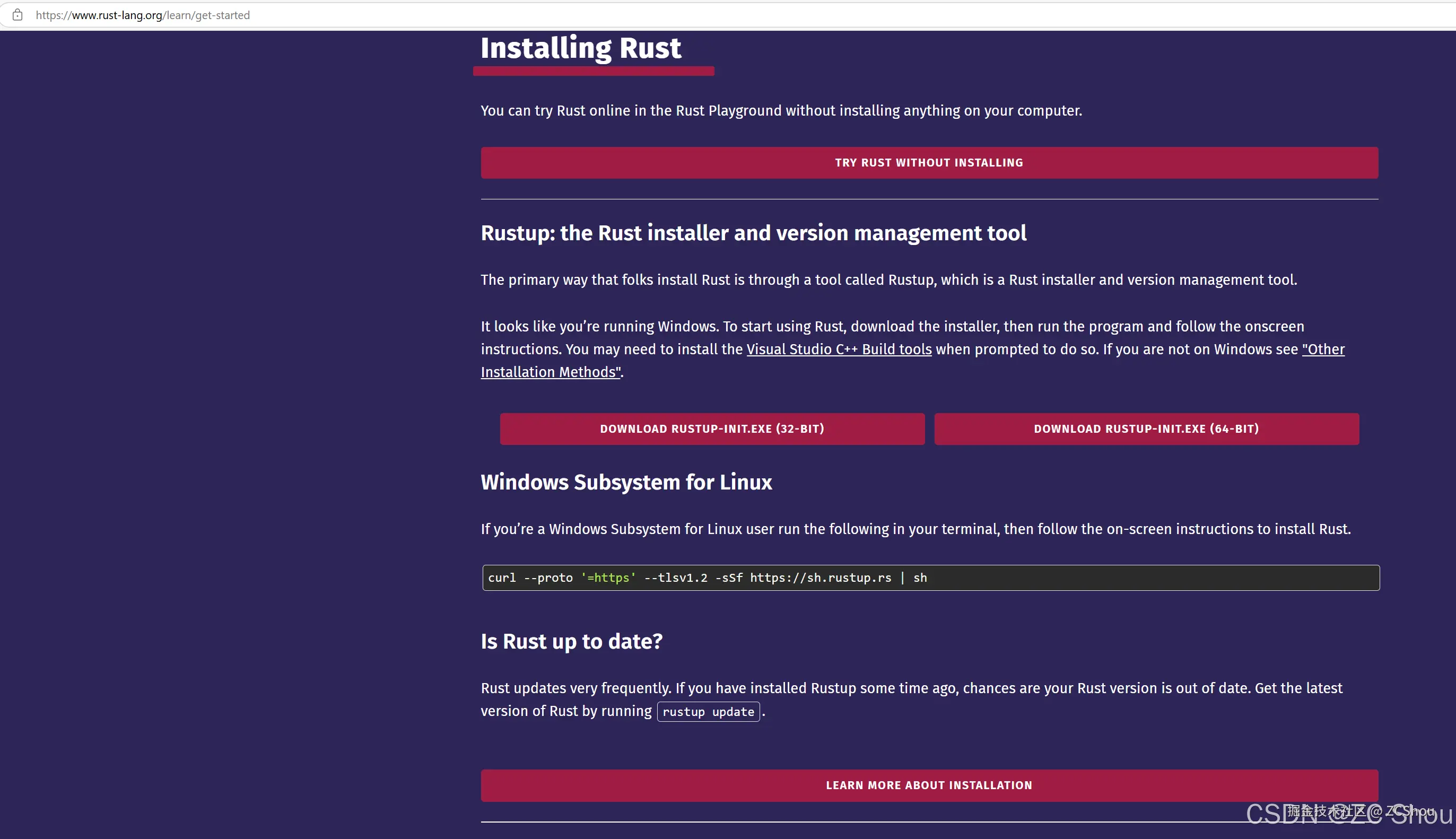This screenshot has width=1456, height=839.
Task: Click the "primary way that folks install" paragraph
Action: (x=888, y=280)
